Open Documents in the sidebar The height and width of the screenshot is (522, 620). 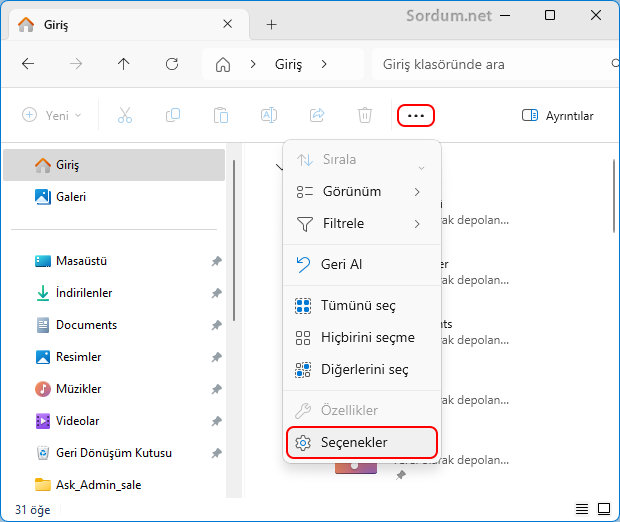point(114,325)
